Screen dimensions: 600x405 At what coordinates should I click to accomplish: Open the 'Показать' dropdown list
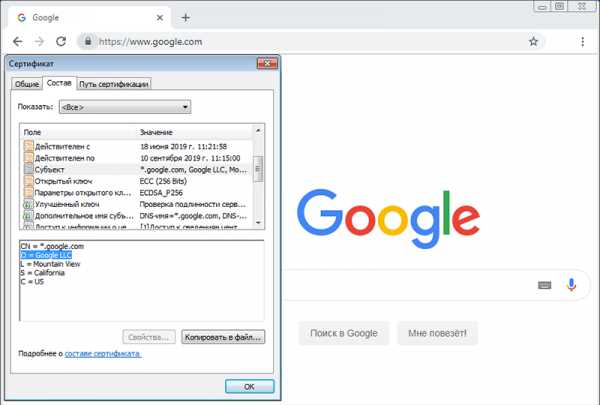pos(125,107)
